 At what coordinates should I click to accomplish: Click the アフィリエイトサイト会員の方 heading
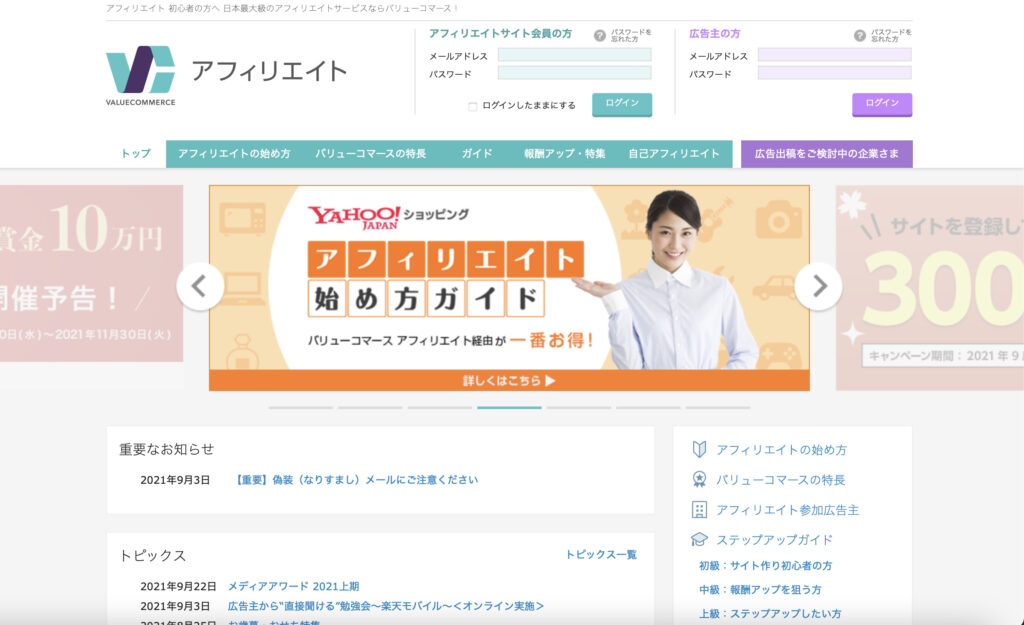tap(500, 33)
